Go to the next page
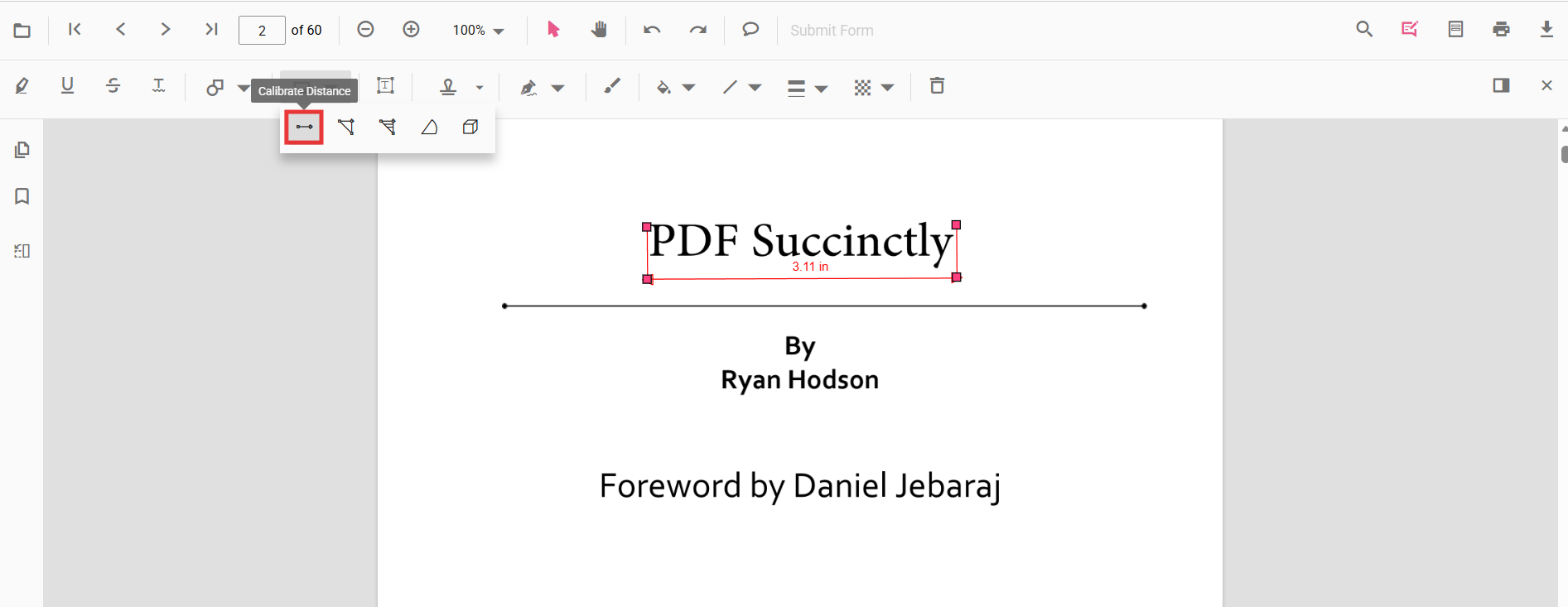This screenshot has width=1568, height=607. [x=166, y=30]
